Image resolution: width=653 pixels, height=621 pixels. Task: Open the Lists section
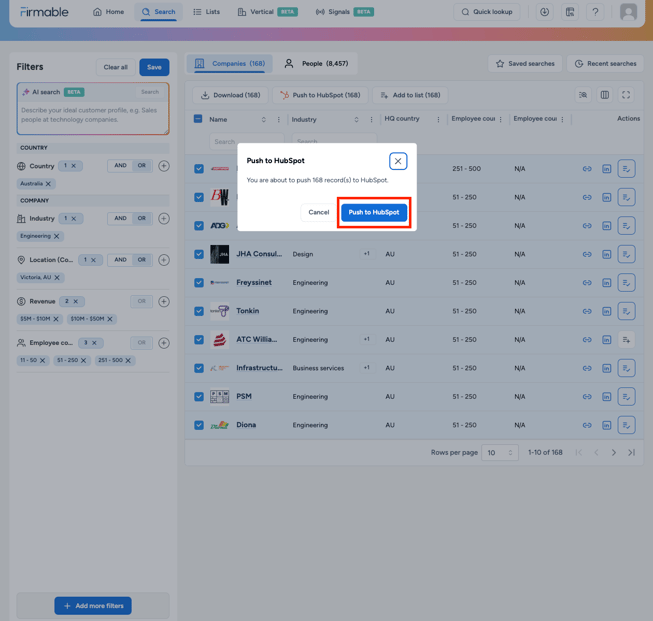207,12
